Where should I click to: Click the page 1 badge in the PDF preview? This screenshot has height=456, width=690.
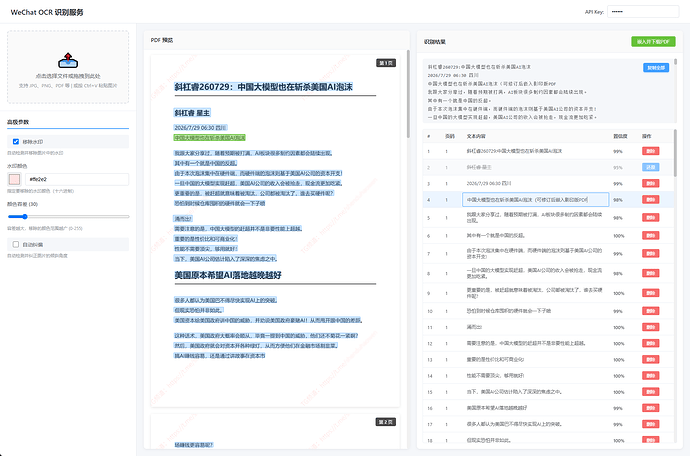click(386, 63)
